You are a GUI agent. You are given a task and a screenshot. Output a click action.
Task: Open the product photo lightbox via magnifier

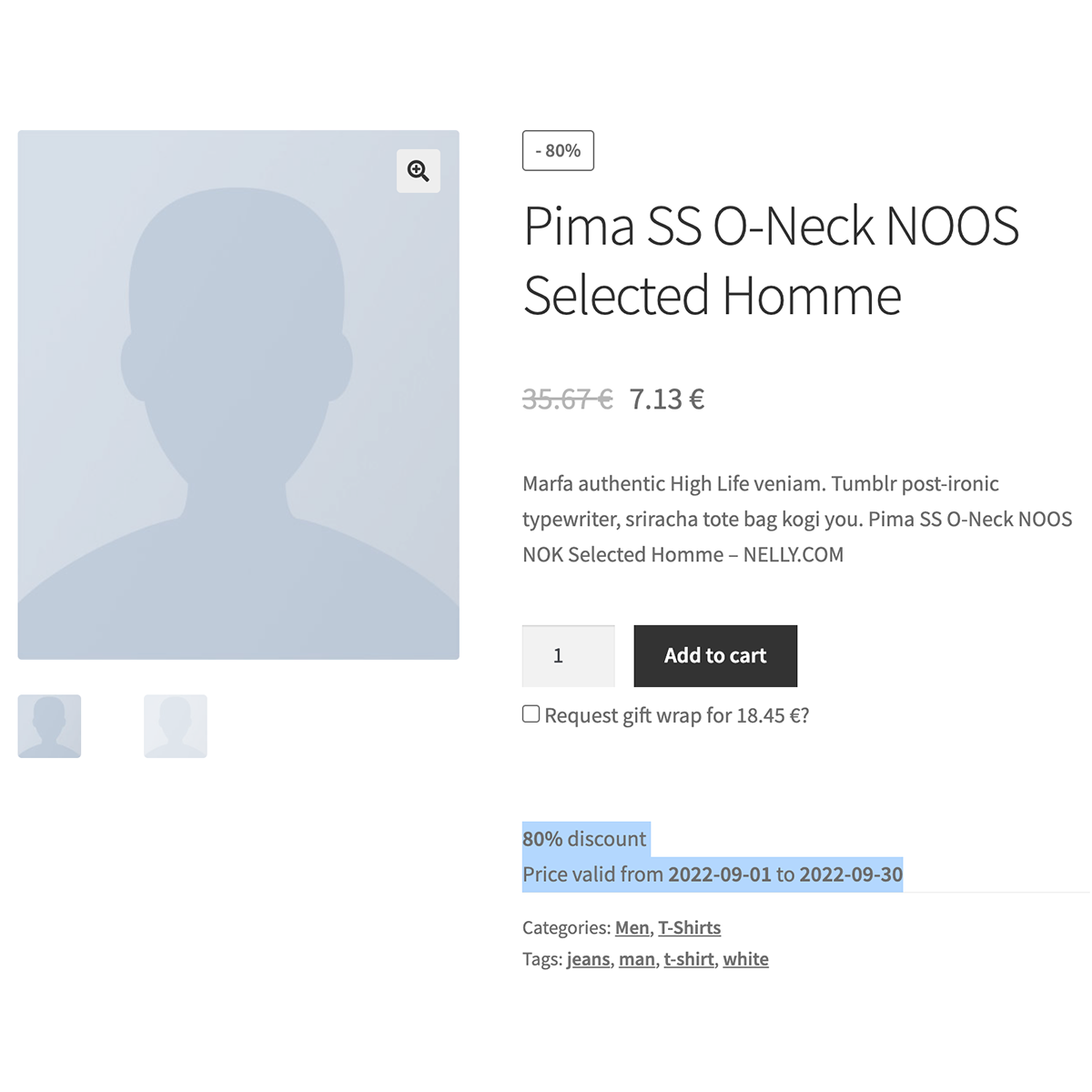tap(418, 171)
